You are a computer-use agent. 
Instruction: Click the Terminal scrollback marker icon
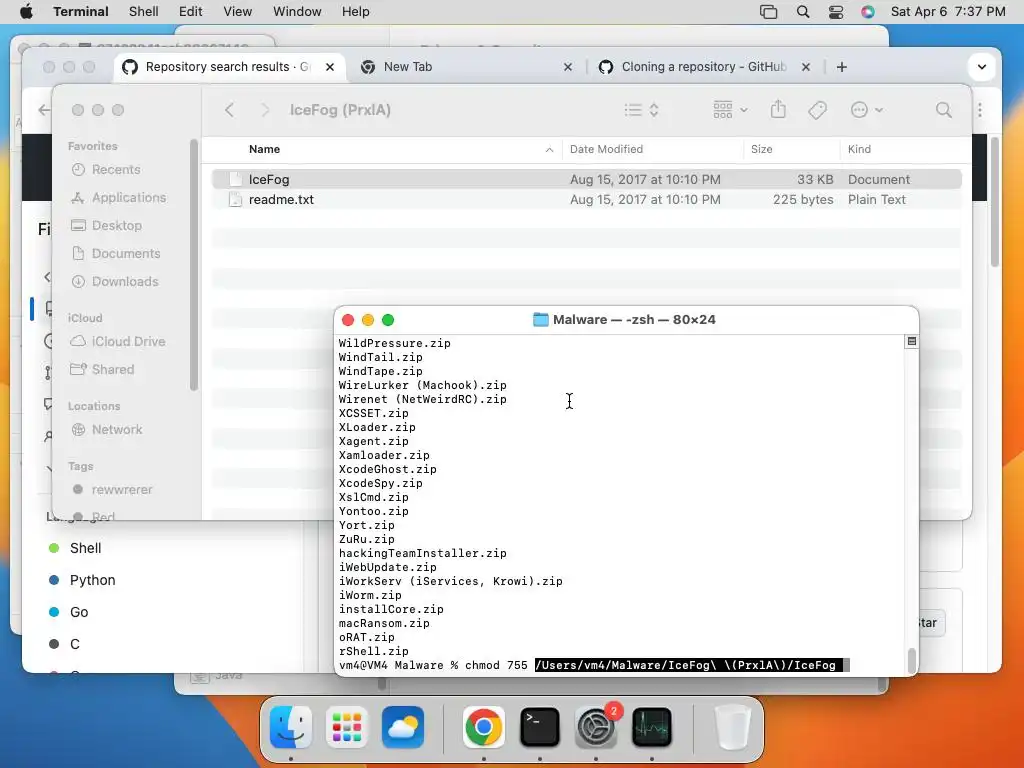point(912,341)
